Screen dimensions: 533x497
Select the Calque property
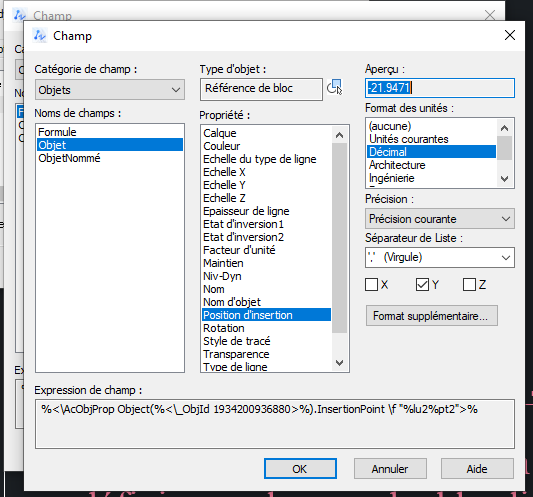coord(266,133)
